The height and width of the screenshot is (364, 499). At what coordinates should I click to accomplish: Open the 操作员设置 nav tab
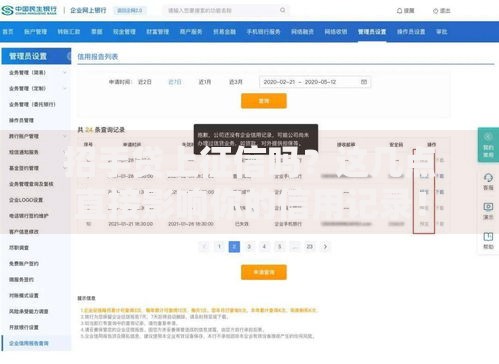411,32
